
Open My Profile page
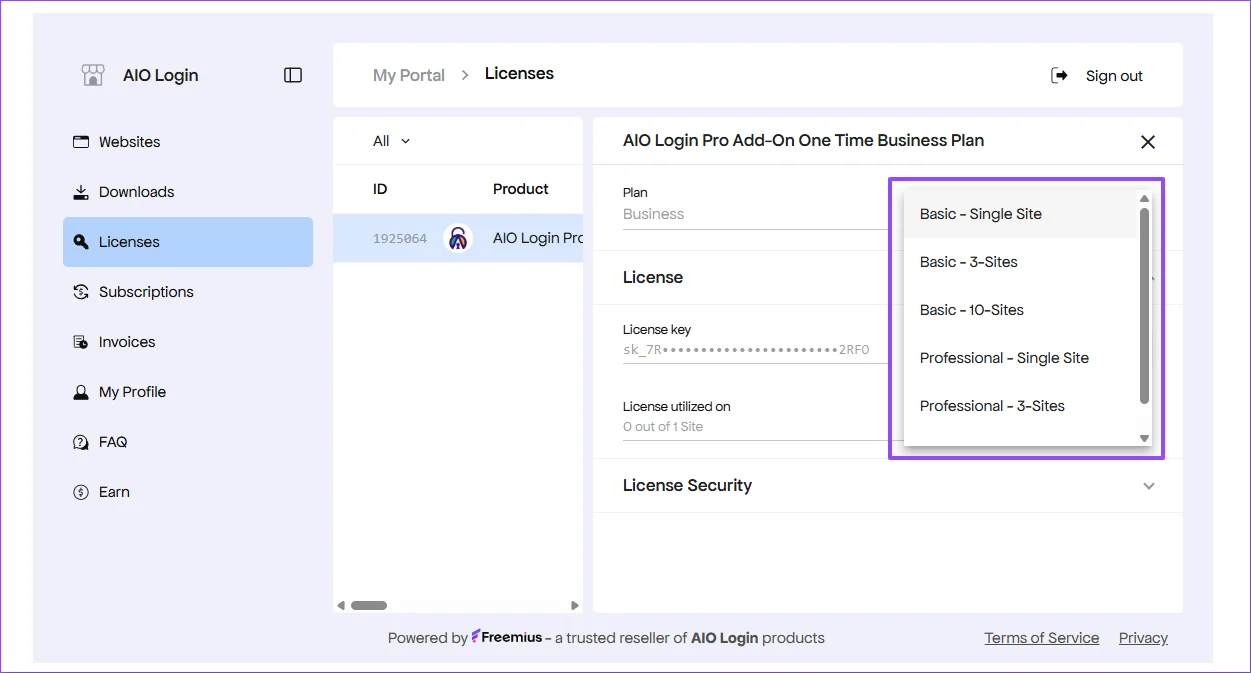[x=188, y=392]
